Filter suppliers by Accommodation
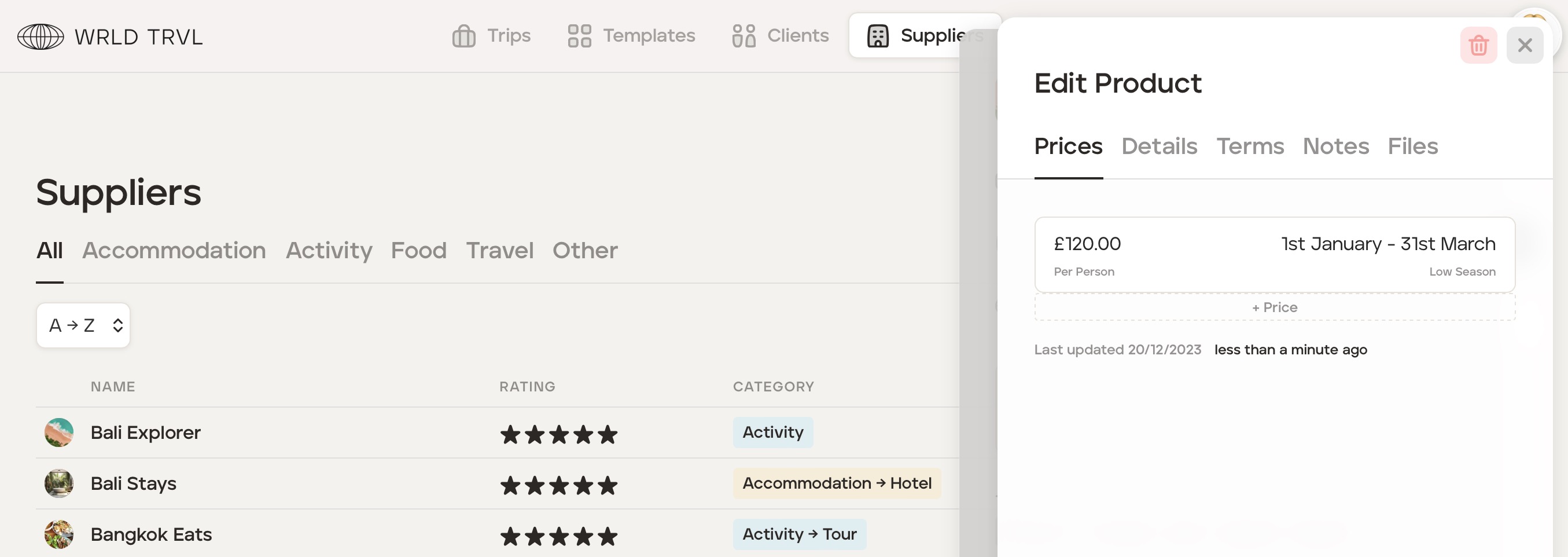 (x=174, y=251)
